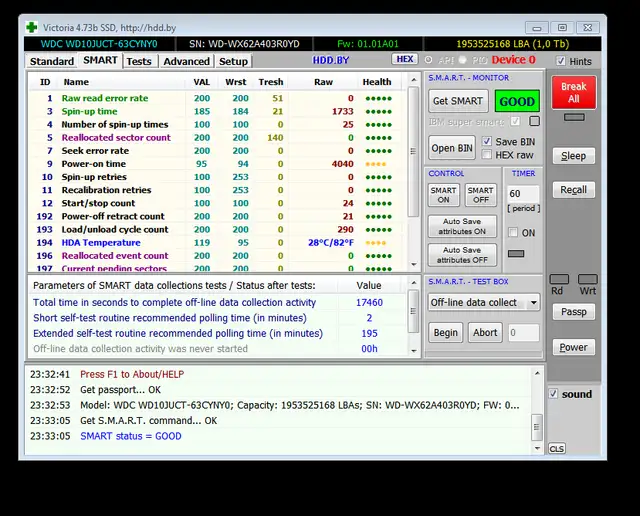The height and width of the screenshot is (516, 640).
Task: Select the PIO radio button
Action: point(462,60)
